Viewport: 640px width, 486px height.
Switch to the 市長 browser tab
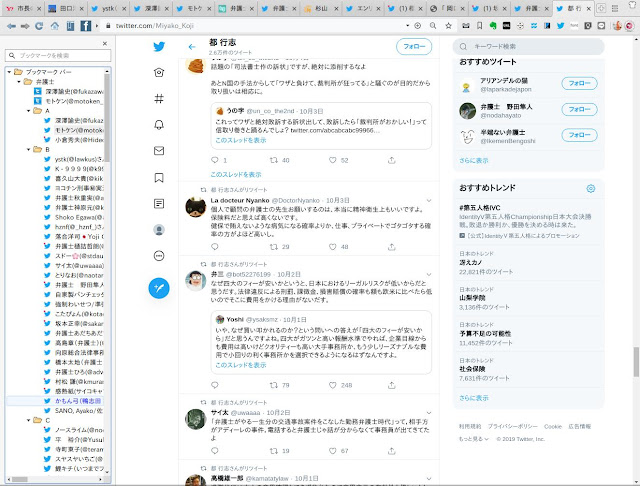pyautogui.click(x=24, y=8)
